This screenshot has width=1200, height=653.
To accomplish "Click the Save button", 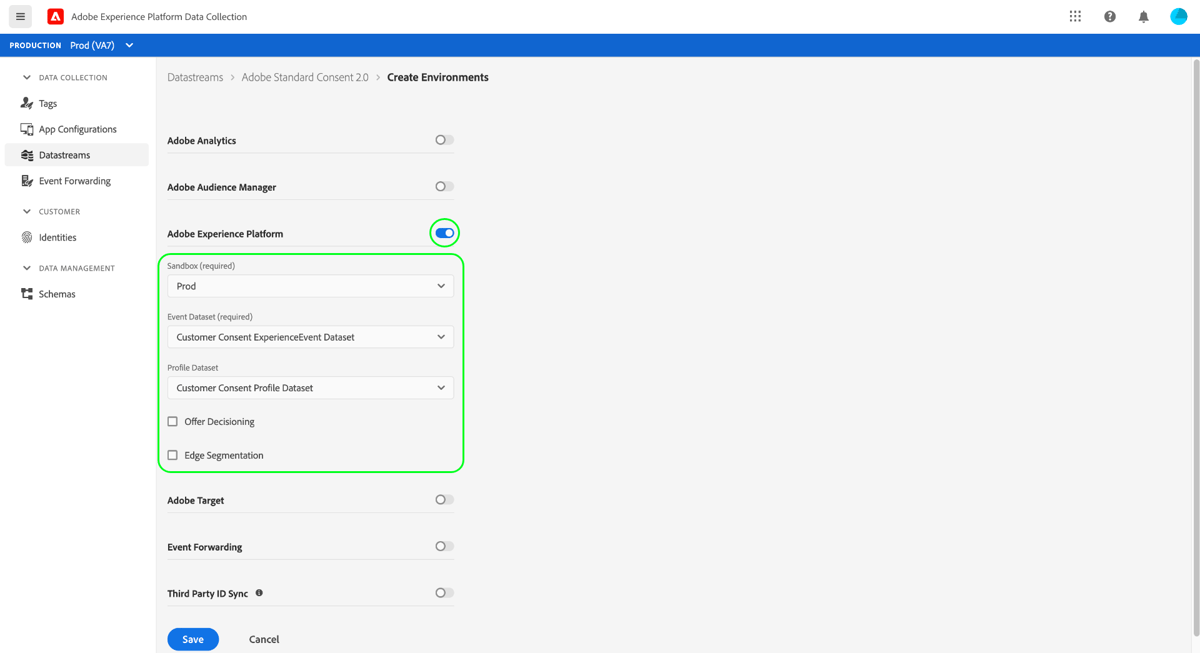I will [x=193, y=638].
